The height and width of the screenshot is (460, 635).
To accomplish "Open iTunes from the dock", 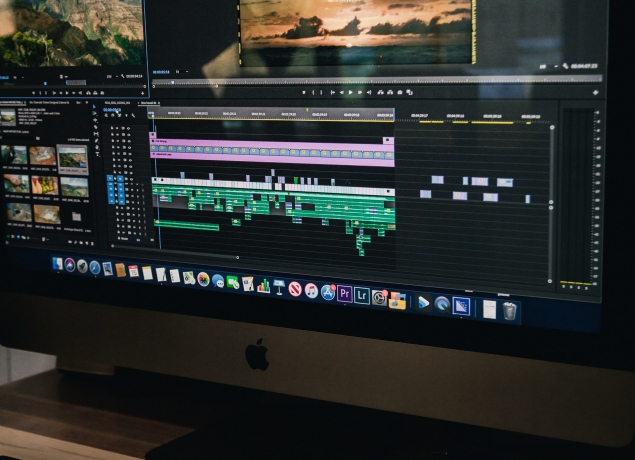I will coord(311,290).
